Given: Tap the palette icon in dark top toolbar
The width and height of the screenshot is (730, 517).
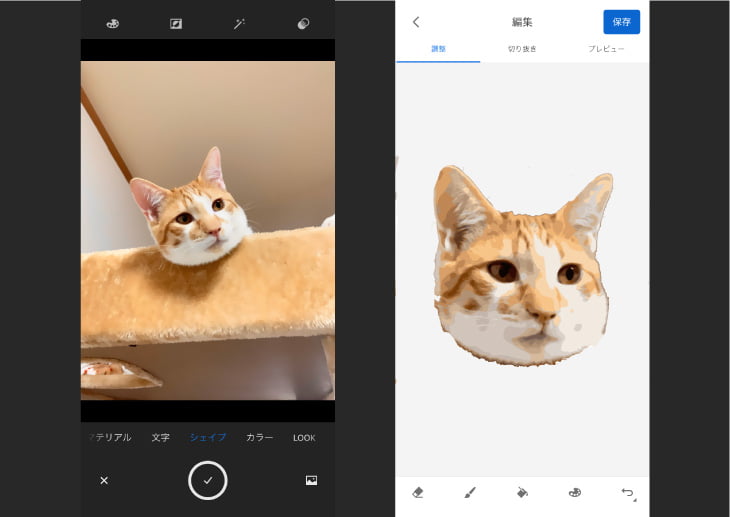Looking at the screenshot, I should pyautogui.click(x=112, y=24).
